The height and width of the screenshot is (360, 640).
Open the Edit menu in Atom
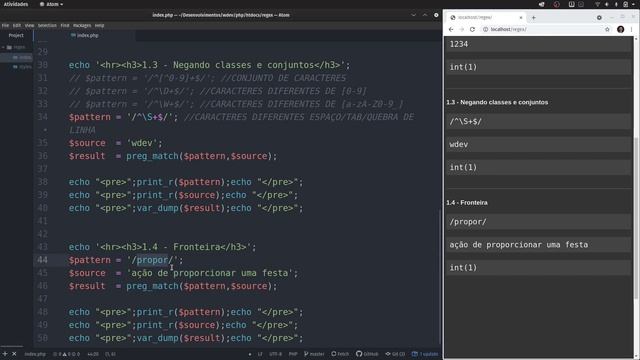[17, 25]
